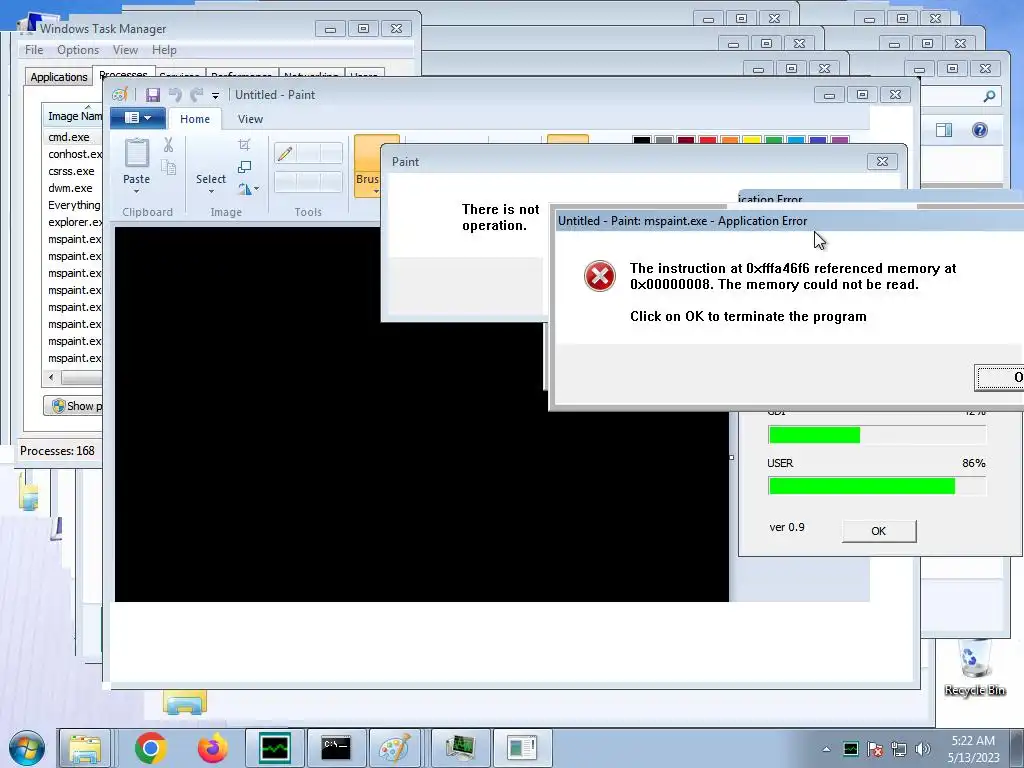Click the volume speaker icon in the tray
The height and width of the screenshot is (768, 1024).
click(922, 750)
